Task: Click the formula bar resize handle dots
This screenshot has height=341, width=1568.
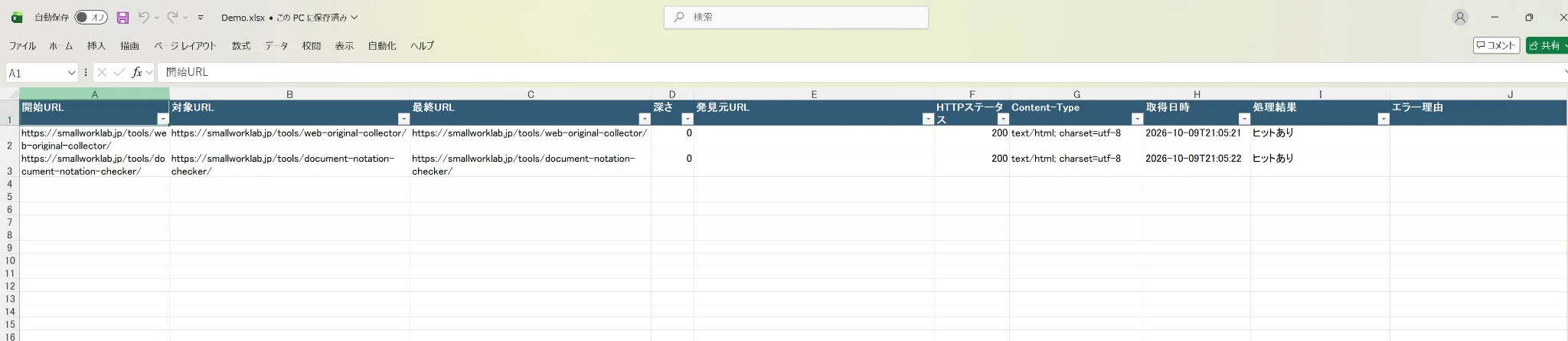Action: point(86,73)
